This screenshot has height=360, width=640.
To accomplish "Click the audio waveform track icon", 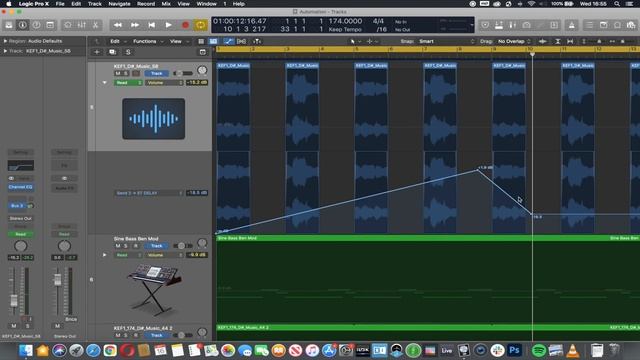I will click(x=153, y=119).
